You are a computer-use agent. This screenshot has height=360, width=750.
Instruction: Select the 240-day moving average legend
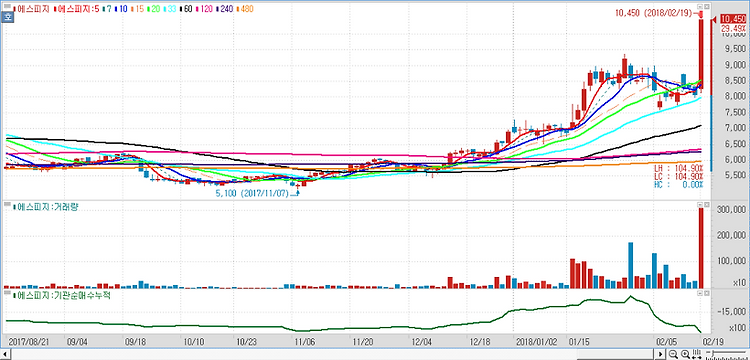(224, 9)
